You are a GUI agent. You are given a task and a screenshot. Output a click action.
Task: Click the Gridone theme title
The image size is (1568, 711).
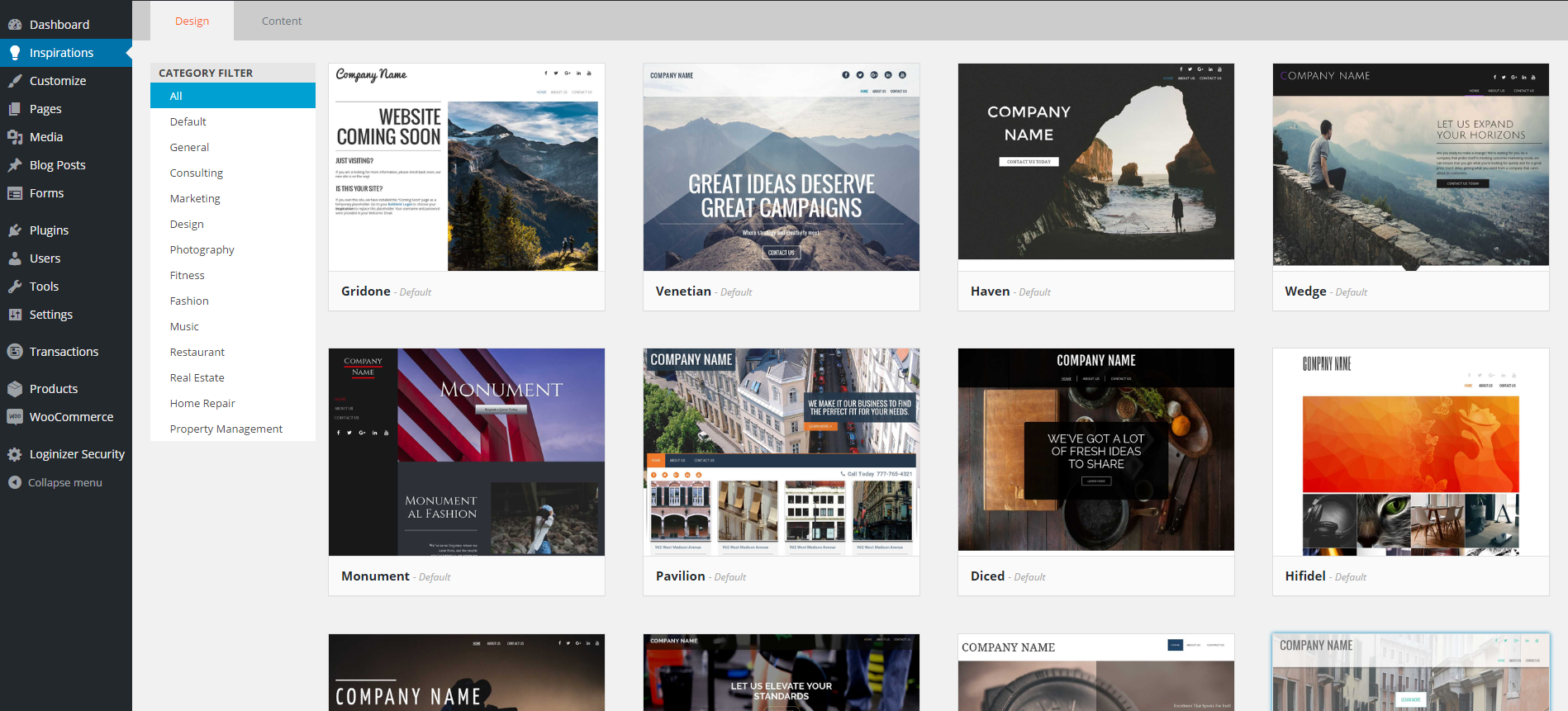366,292
